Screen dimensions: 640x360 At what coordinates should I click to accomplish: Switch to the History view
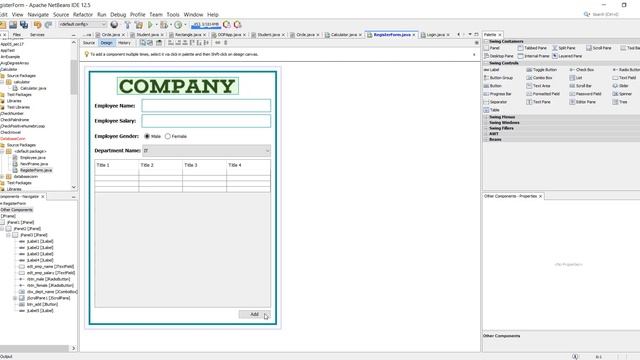[124, 43]
